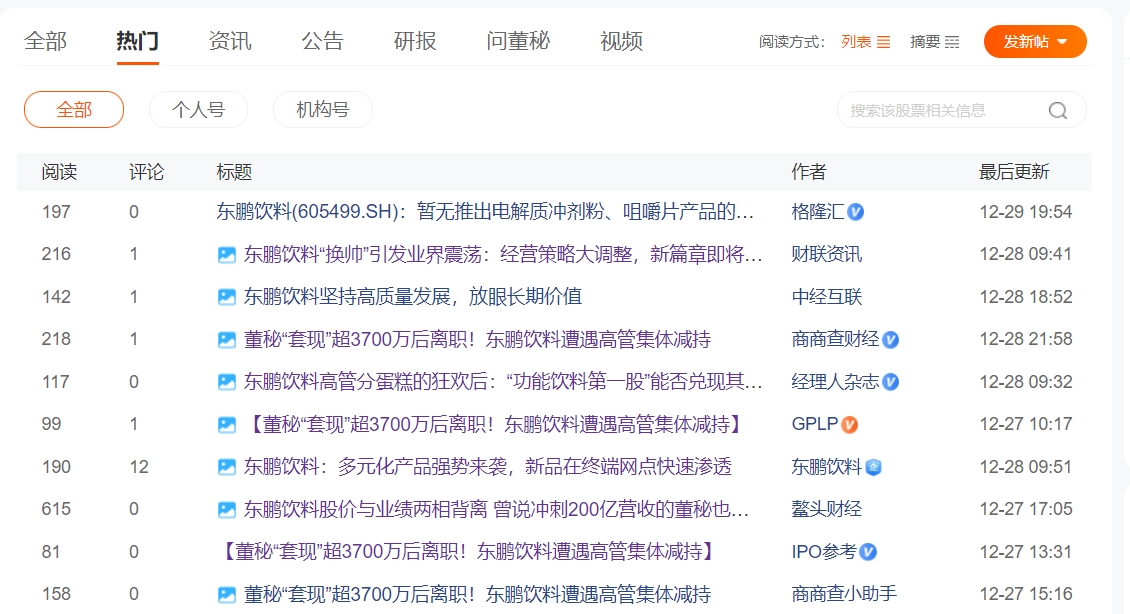1130x614 pixels.
Task: Open author 经理人杂志's page
Action: click(835, 382)
